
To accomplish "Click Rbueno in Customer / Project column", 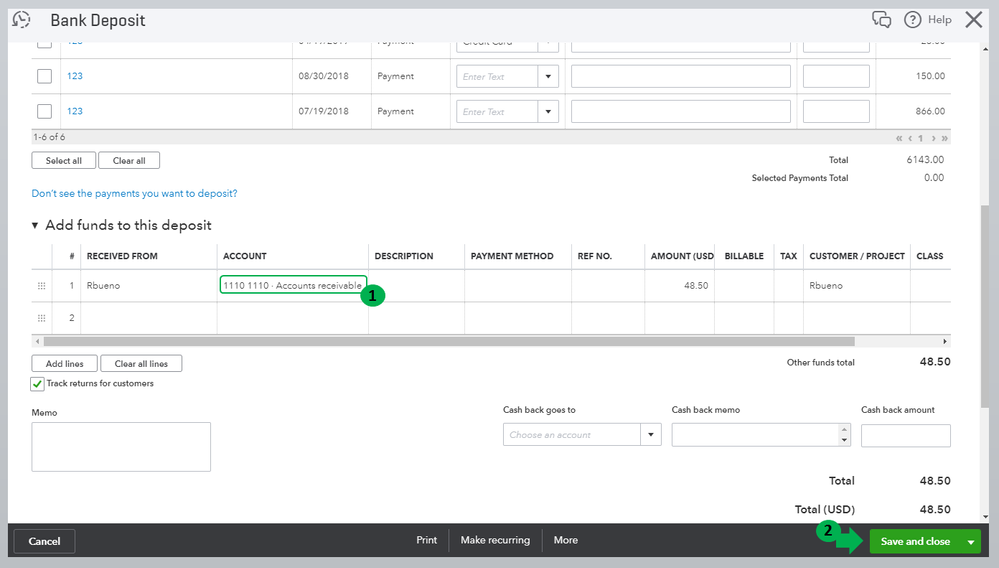I will click(x=826, y=286).
